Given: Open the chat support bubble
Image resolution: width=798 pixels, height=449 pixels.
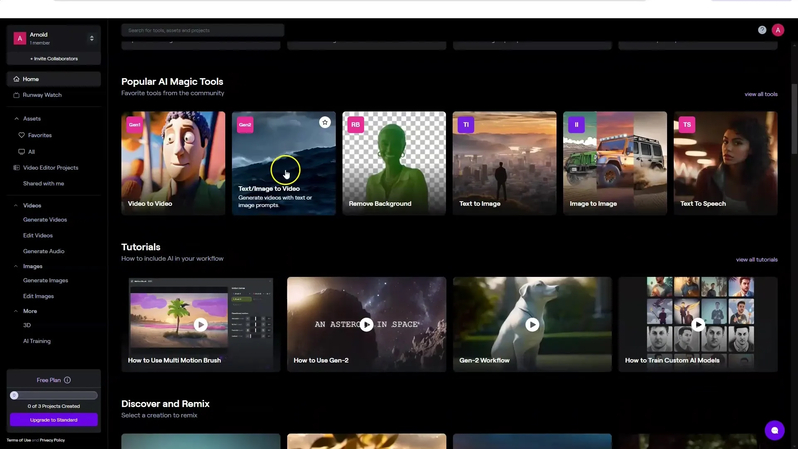Looking at the screenshot, I should pos(774,430).
